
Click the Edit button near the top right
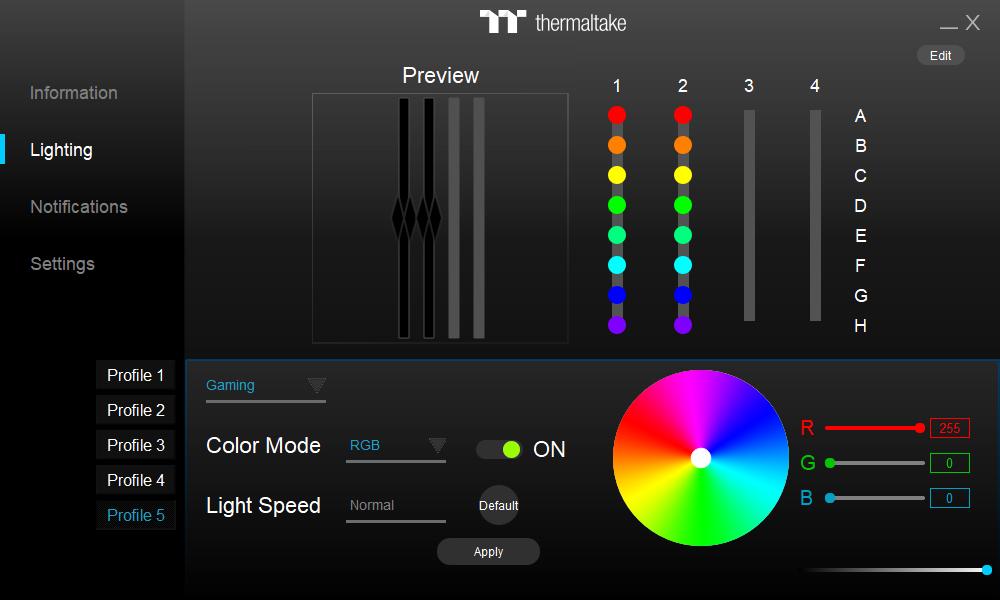coord(940,55)
